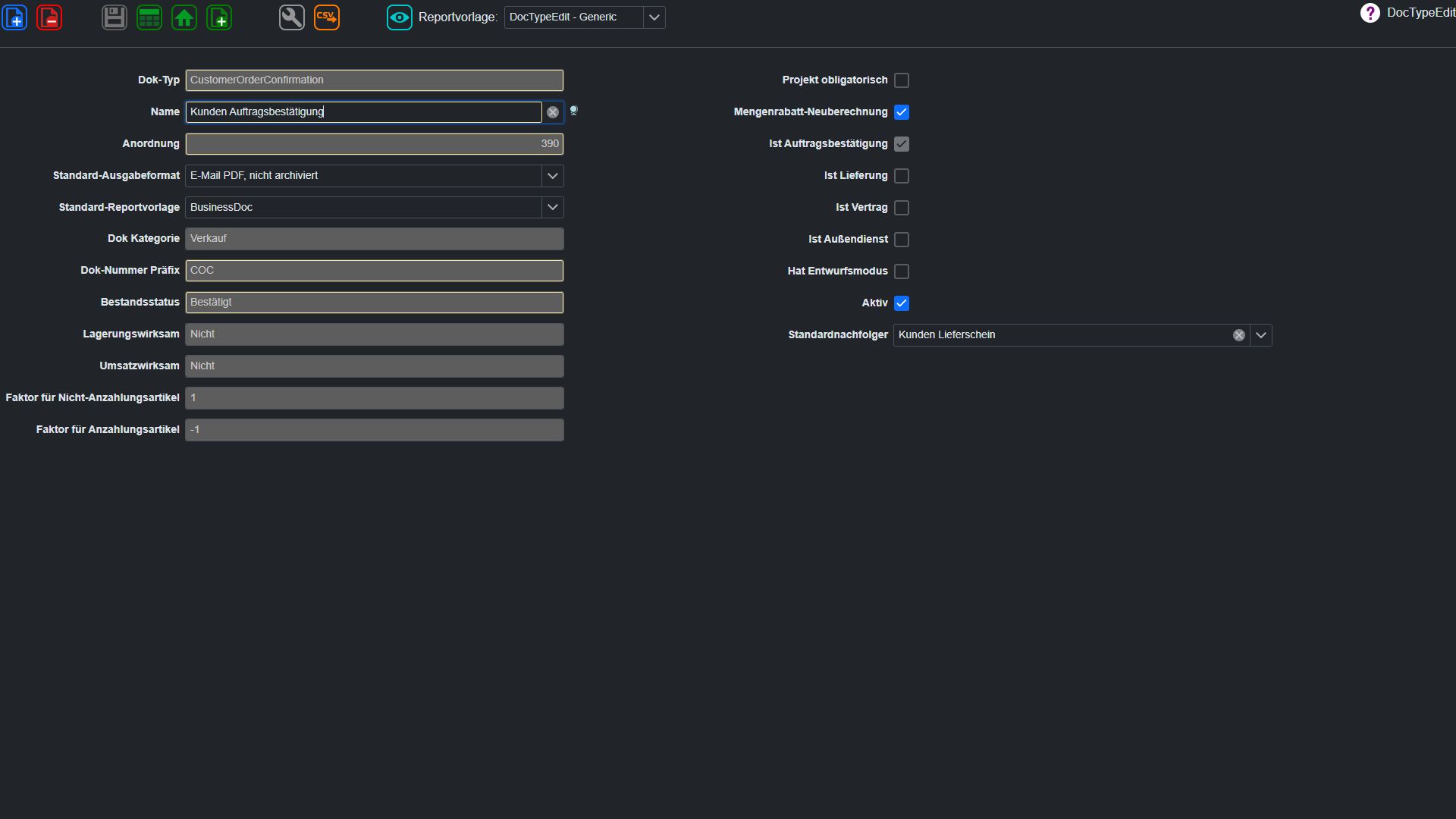Viewport: 1456px width, 819px height.
Task: Open the wrench settings tool icon
Action: [x=292, y=17]
